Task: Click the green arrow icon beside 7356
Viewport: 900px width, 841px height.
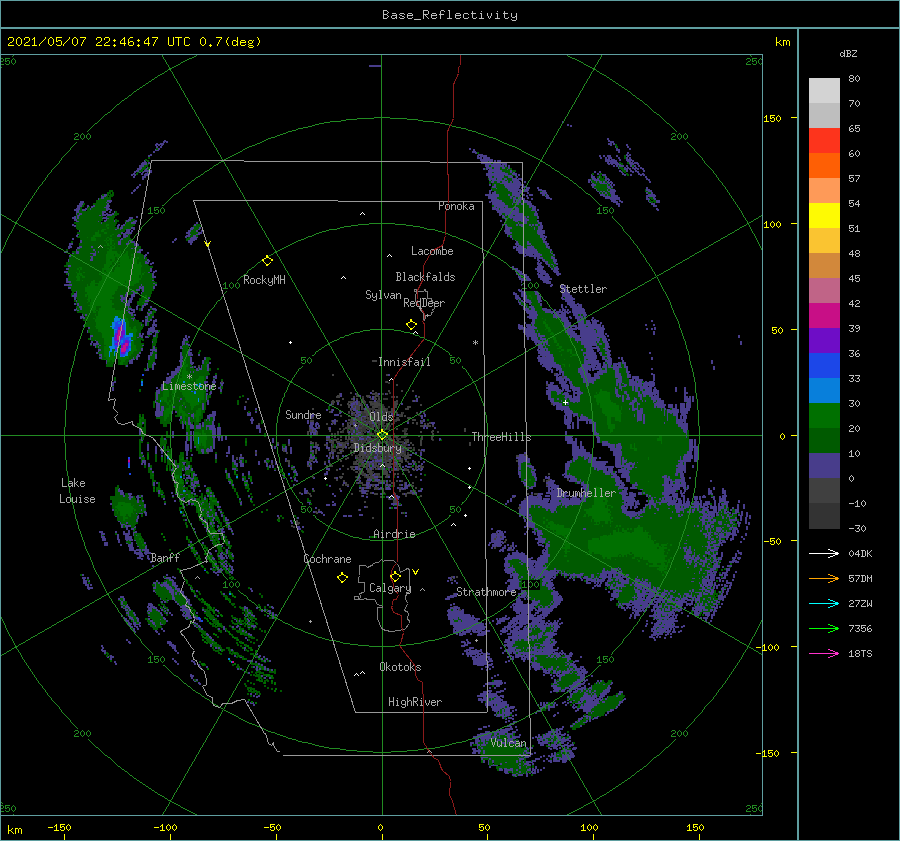Action: (824, 629)
